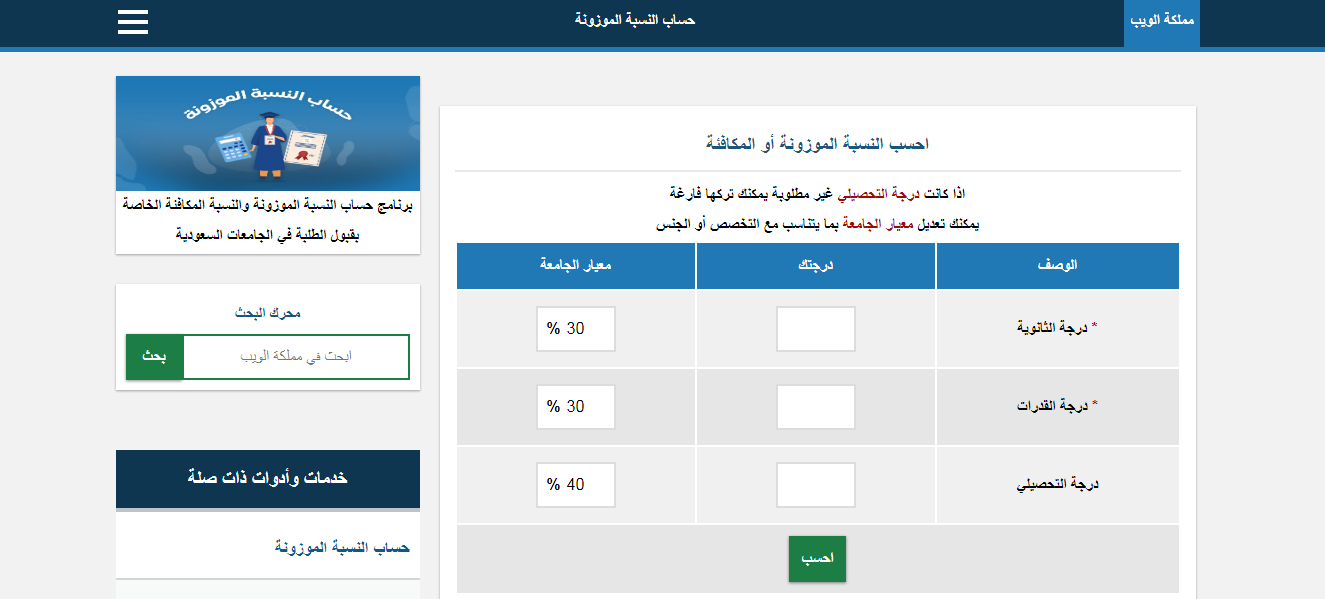
Task: Click the مملكة الويب site logo tab
Action: (x=1161, y=22)
